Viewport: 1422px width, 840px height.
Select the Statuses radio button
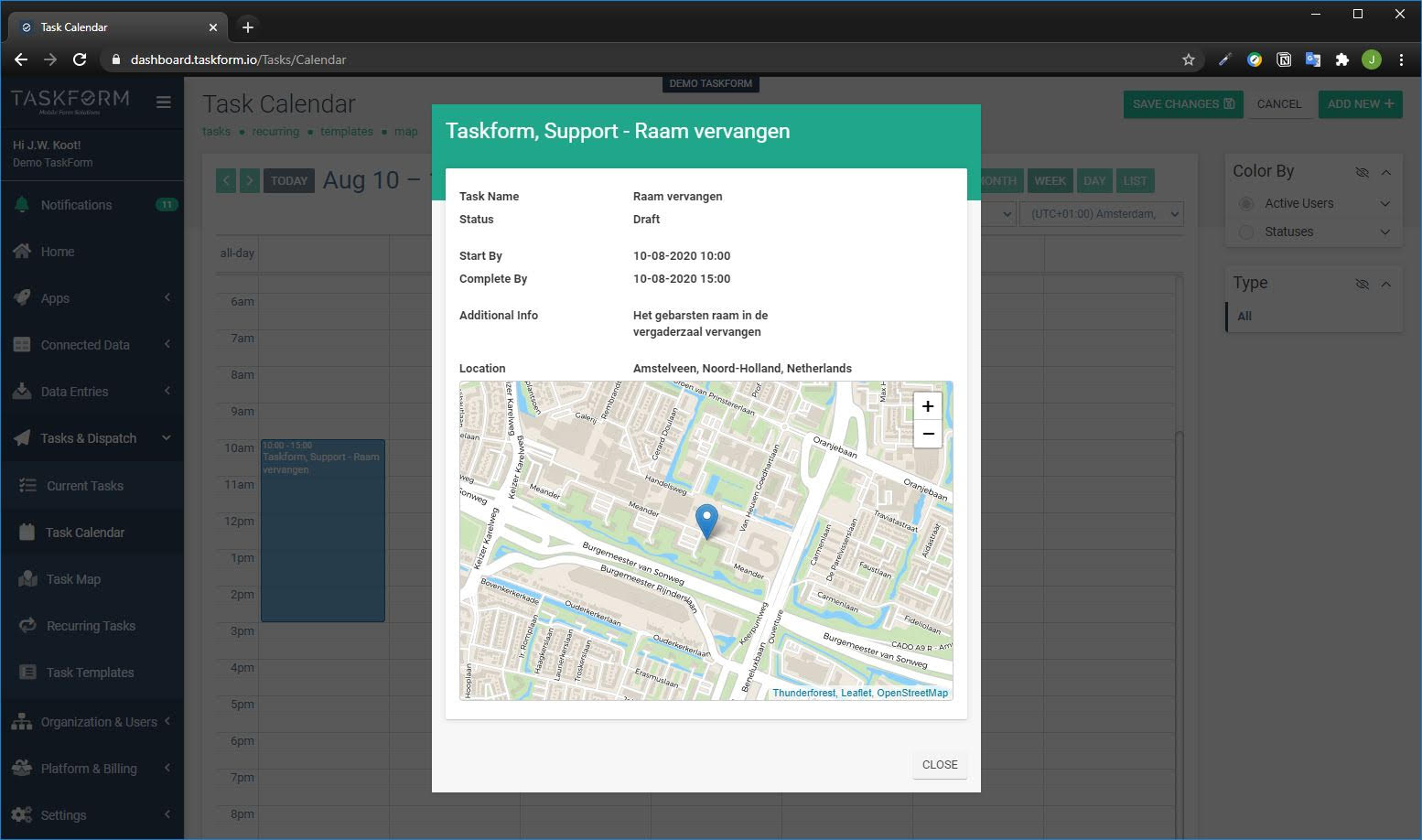(1245, 232)
